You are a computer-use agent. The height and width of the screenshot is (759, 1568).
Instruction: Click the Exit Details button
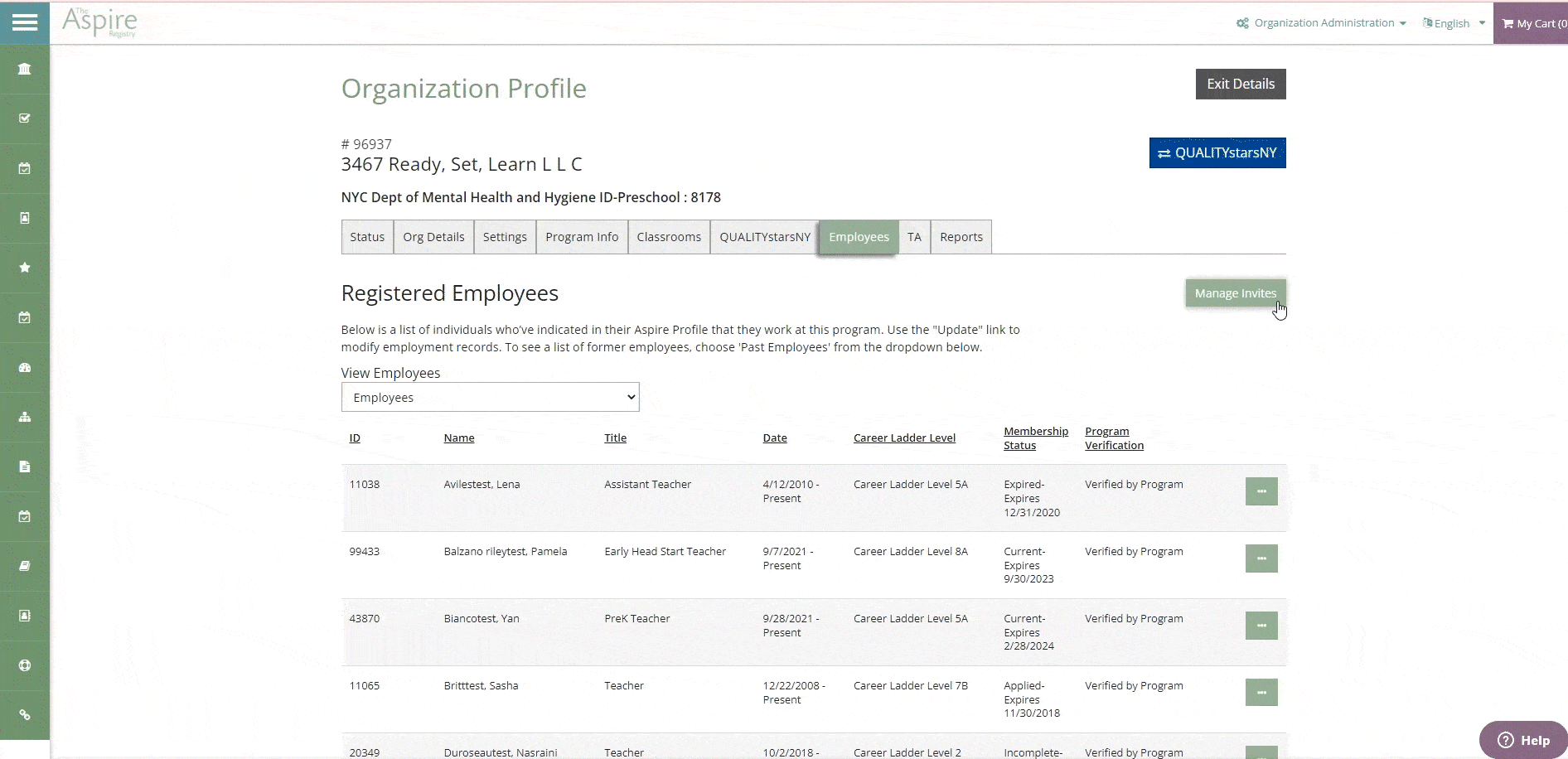click(1240, 84)
